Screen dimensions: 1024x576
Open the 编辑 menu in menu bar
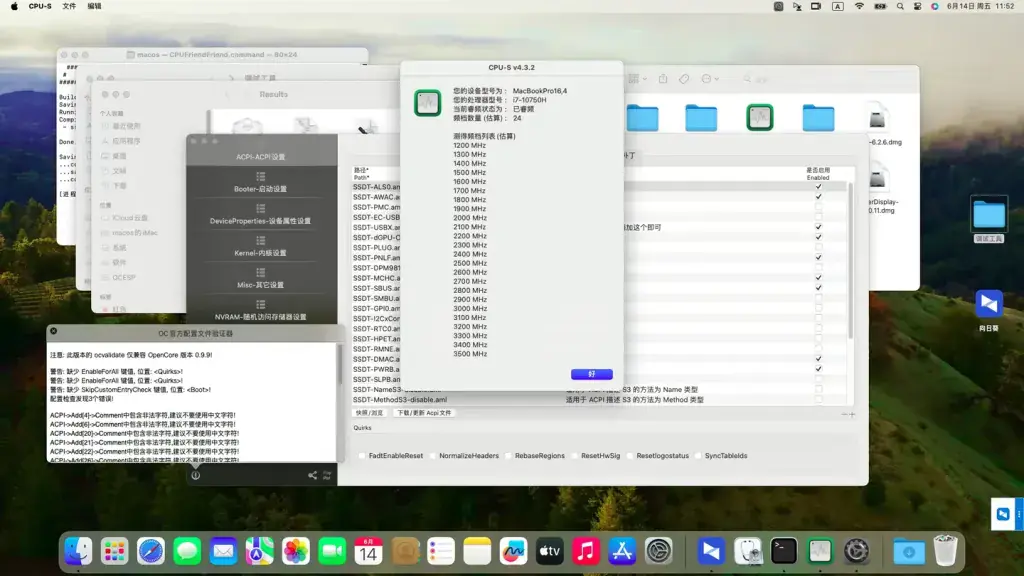coord(95,6)
